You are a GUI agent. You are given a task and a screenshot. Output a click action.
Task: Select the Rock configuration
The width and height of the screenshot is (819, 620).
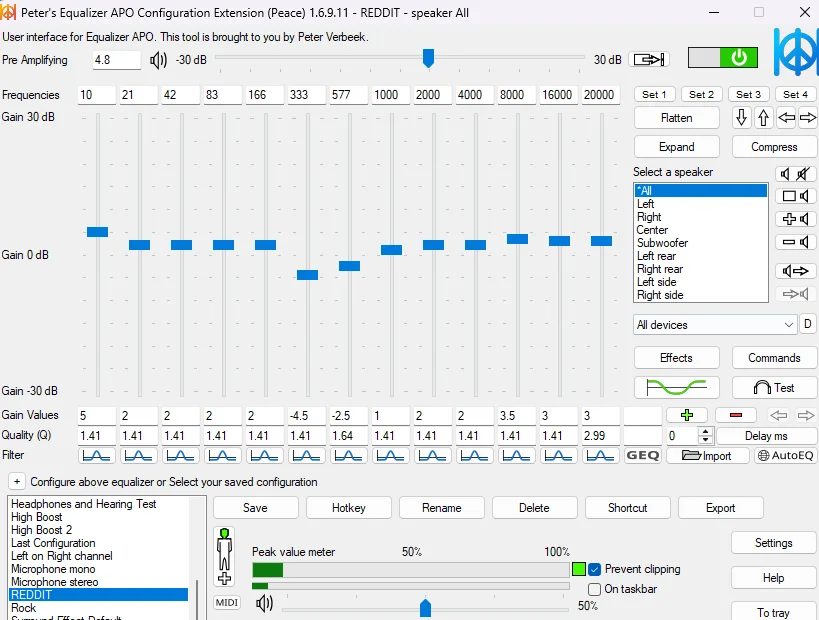[x=98, y=608]
